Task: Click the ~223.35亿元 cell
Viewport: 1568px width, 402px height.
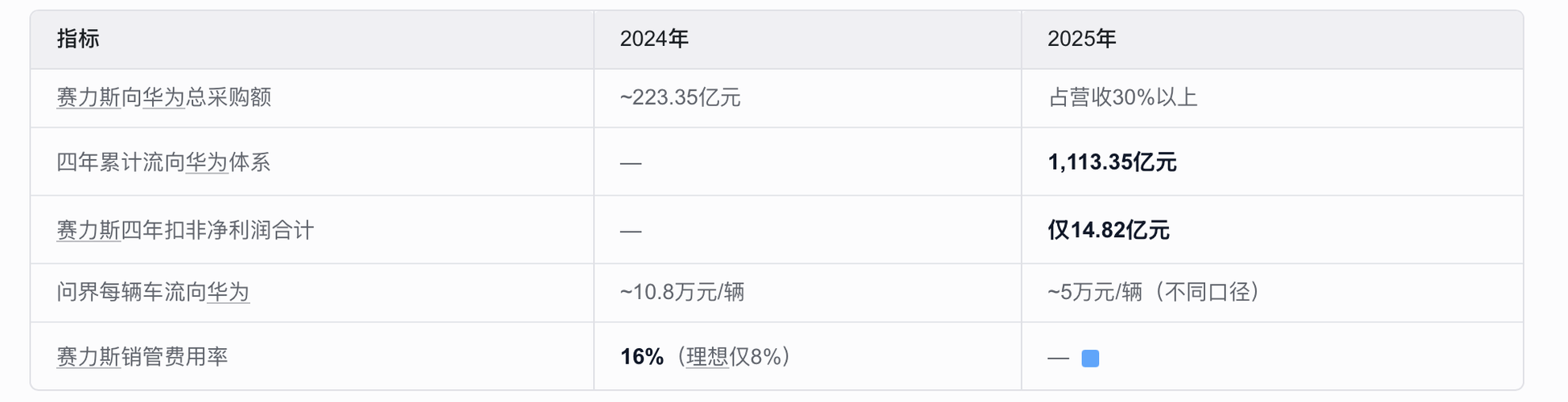Action: click(x=681, y=97)
